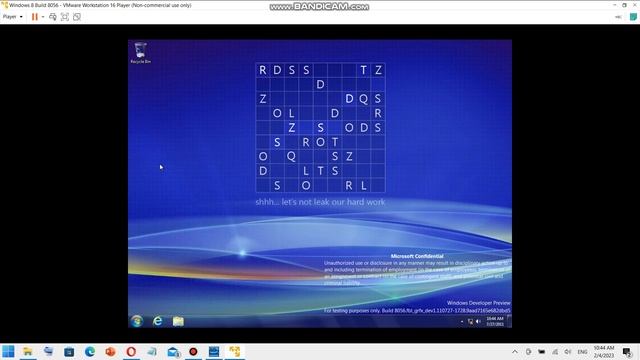The width and height of the screenshot is (640, 360).
Task: Click the Q cell between D and S
Action: (363, 99)
